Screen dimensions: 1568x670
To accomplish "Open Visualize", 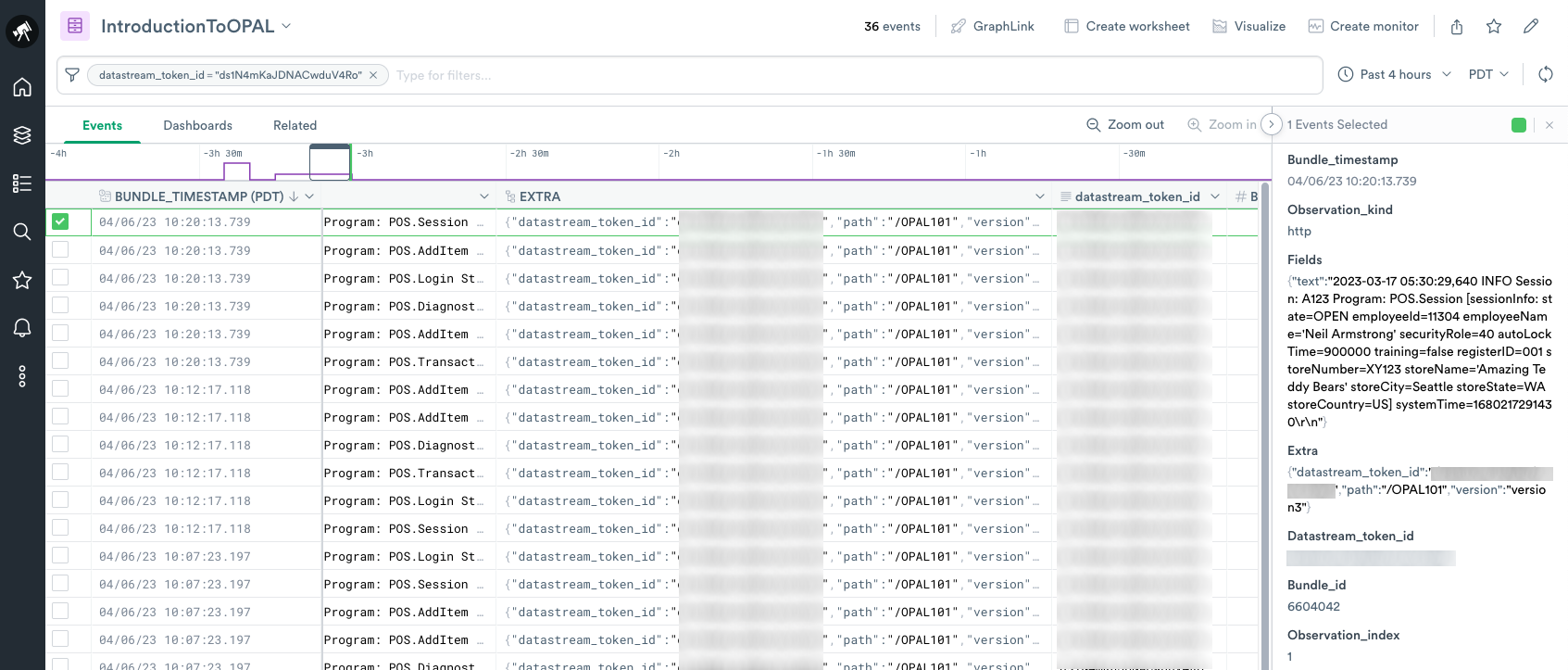I will pos(1249,26).
